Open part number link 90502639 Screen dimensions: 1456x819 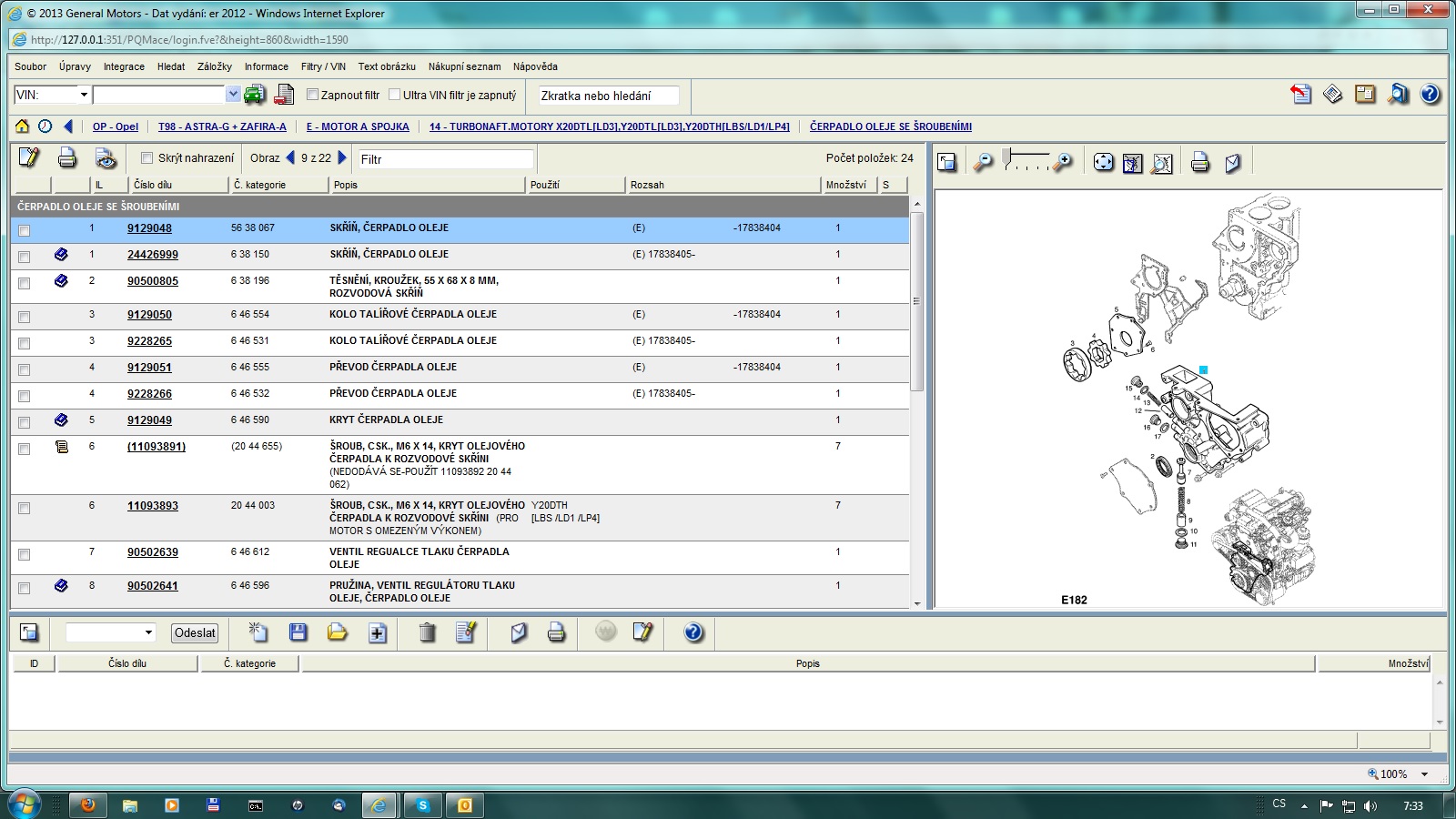tap(153, 552)
